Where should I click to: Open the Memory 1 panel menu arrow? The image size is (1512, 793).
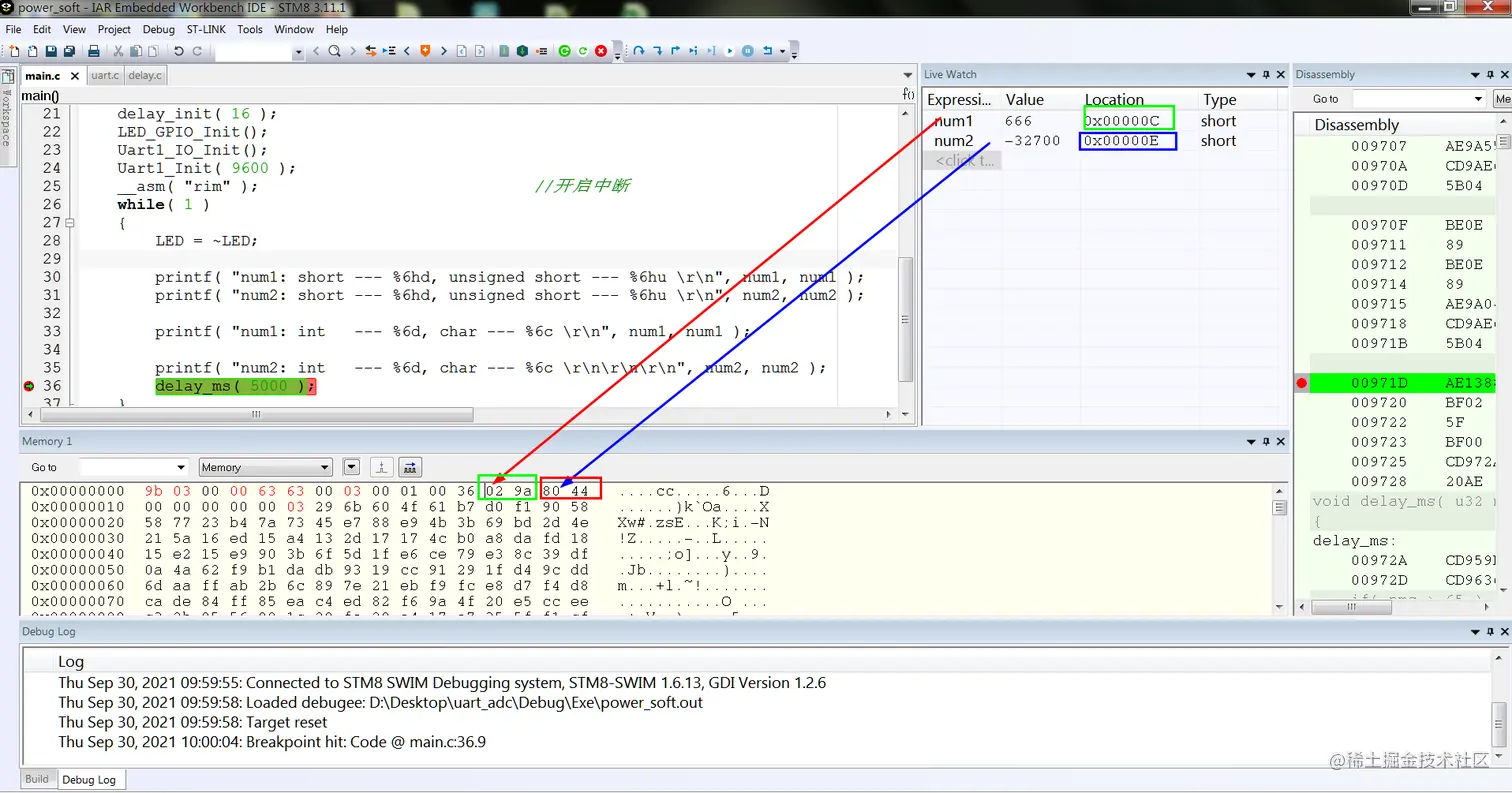1251,441
